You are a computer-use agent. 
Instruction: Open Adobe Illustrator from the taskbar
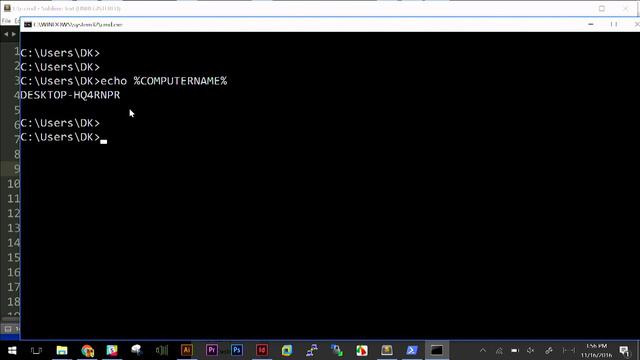187,350
